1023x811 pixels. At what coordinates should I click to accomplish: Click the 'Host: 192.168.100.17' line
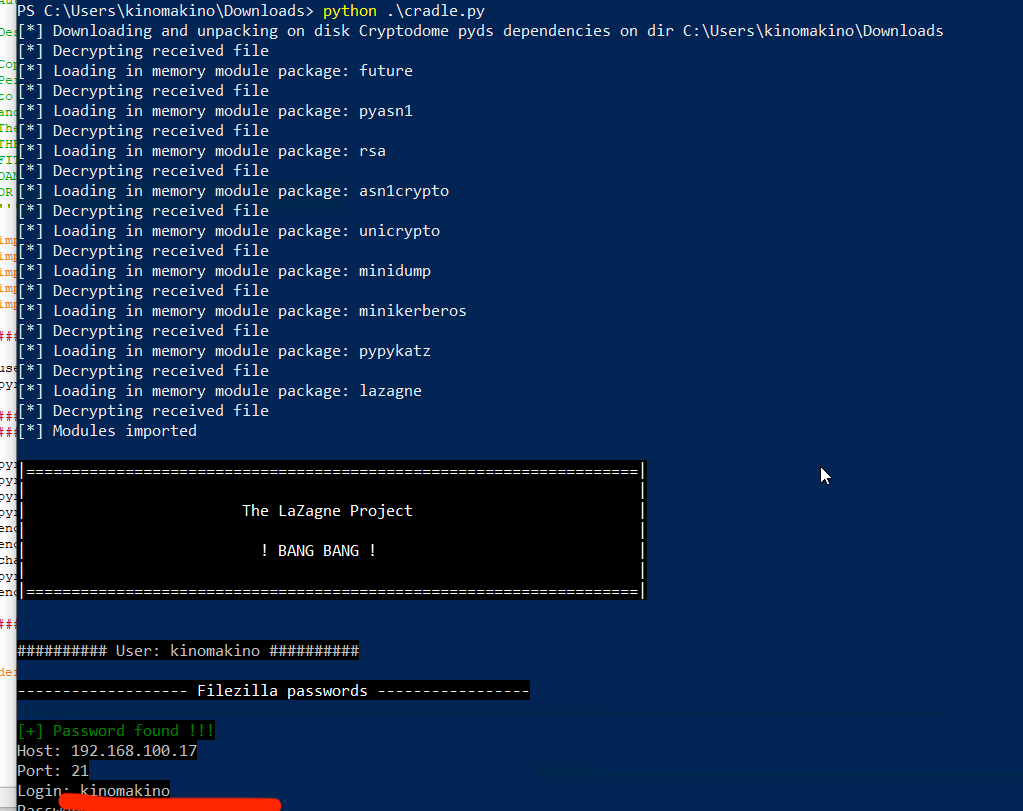pyautogui.click(x=107, y=751)
